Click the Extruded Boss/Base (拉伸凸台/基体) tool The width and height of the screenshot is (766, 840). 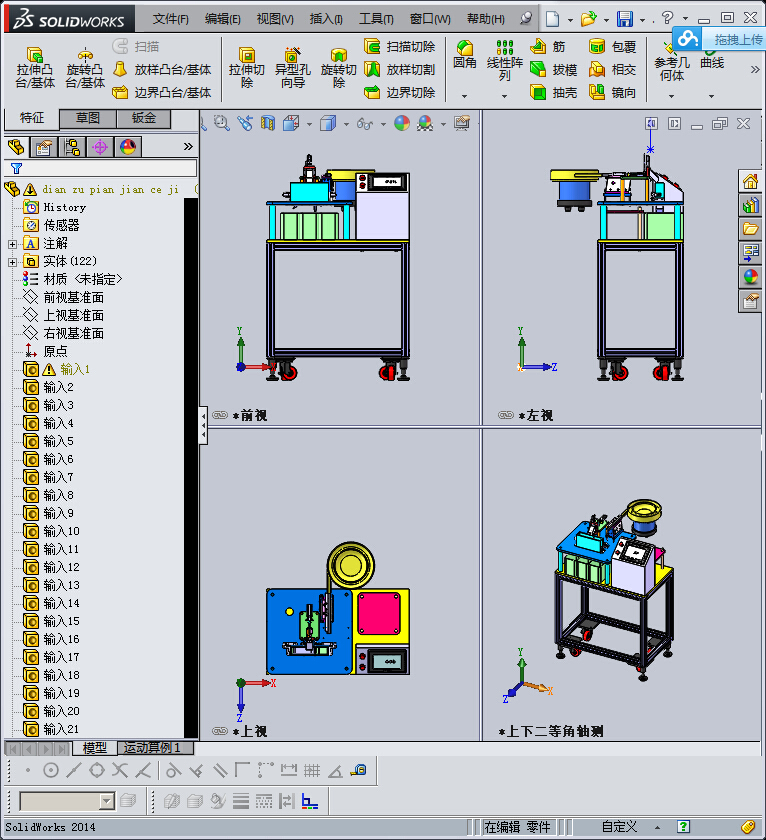(35, 68)
